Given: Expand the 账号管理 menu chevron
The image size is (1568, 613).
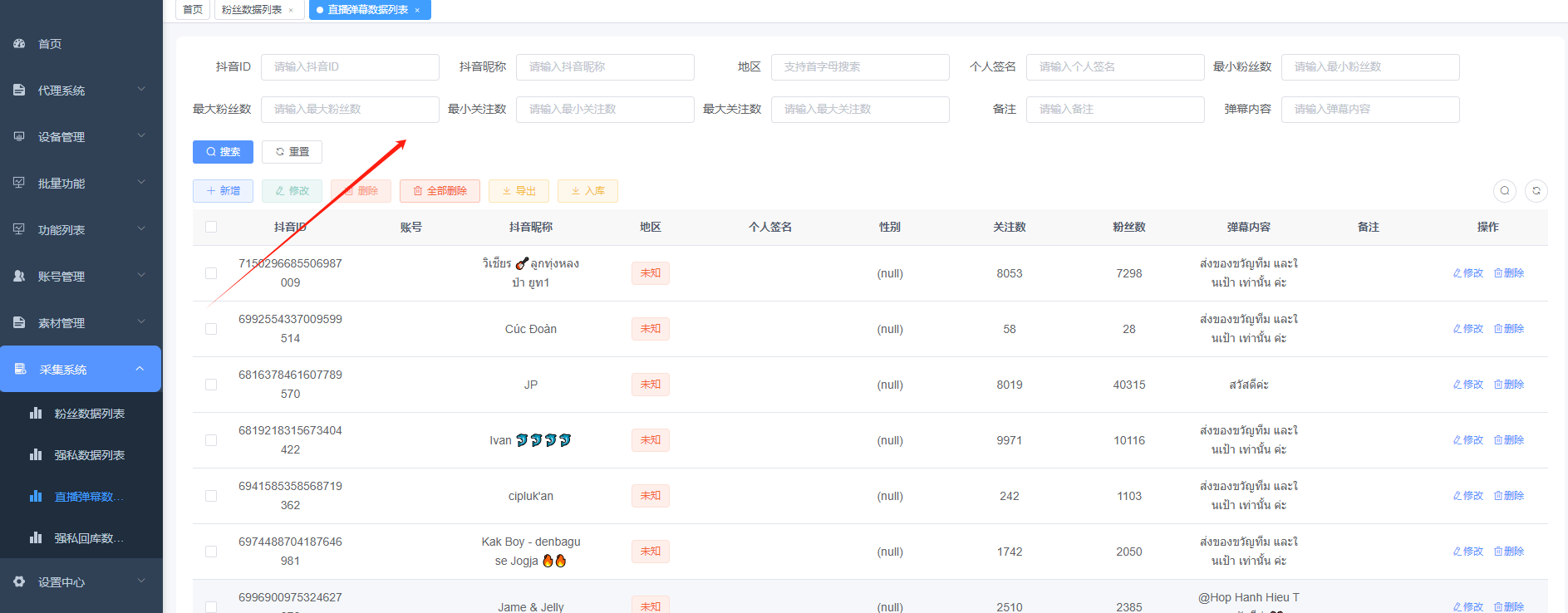Looking at the screenshot, I should [140, 275].
